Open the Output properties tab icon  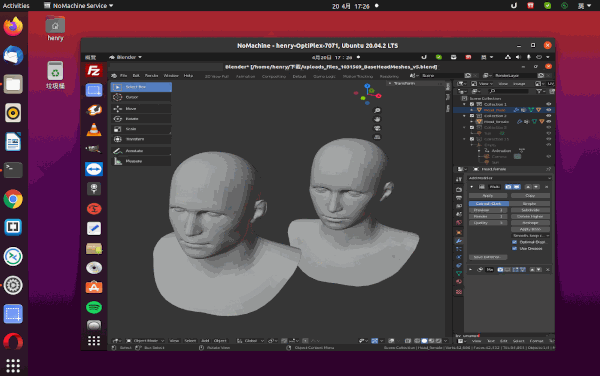(x=459, y=198)
